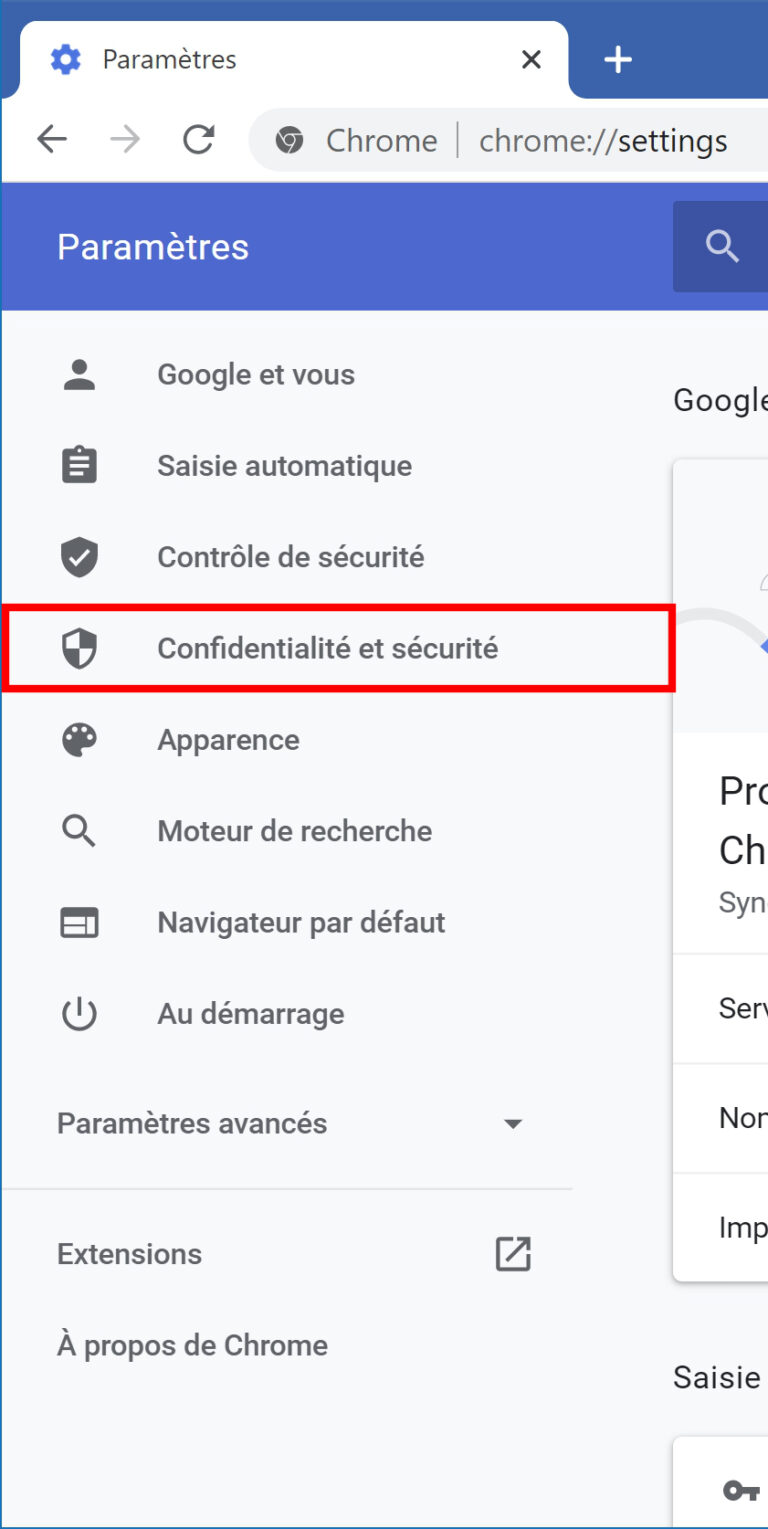Click the Extensions external link icon

[x=513, y=1254]
